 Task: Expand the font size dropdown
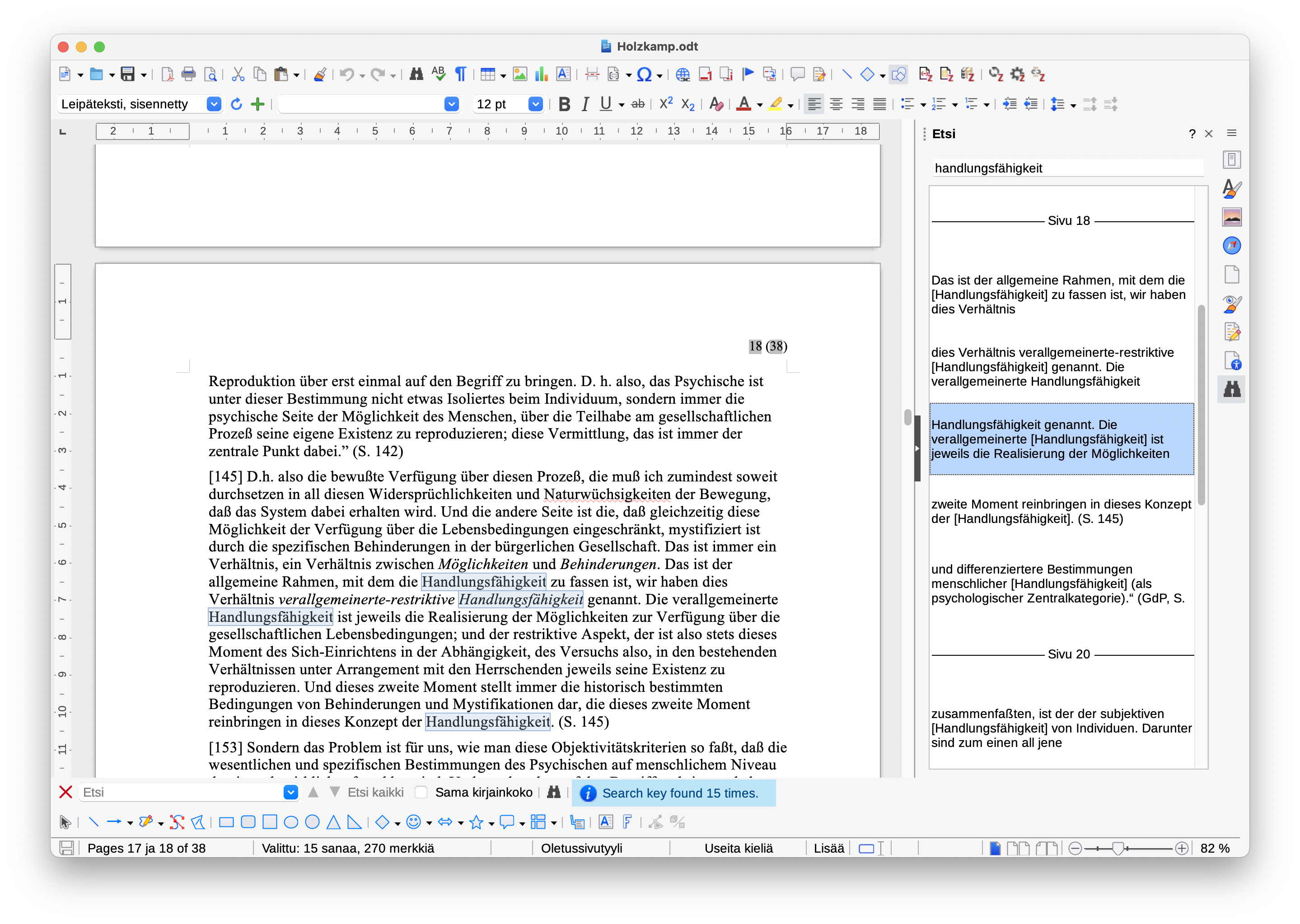coord(535,104)
